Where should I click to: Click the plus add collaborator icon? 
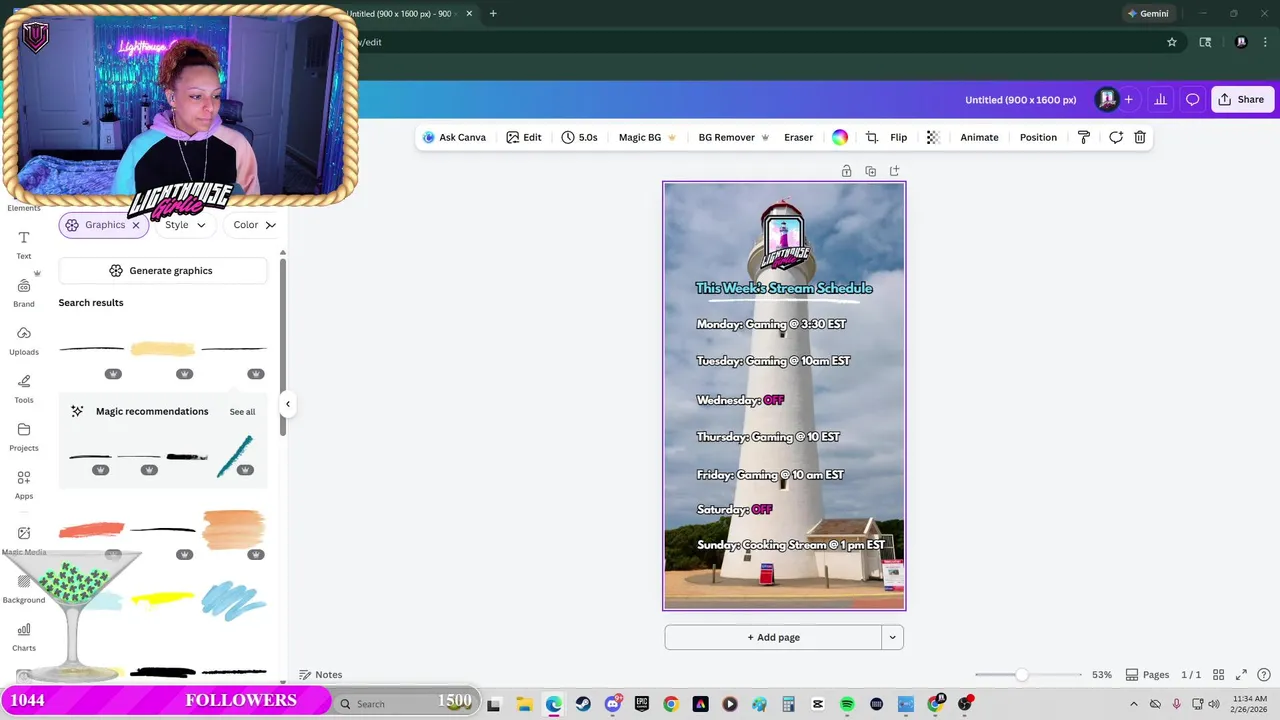pos(1128,99)
